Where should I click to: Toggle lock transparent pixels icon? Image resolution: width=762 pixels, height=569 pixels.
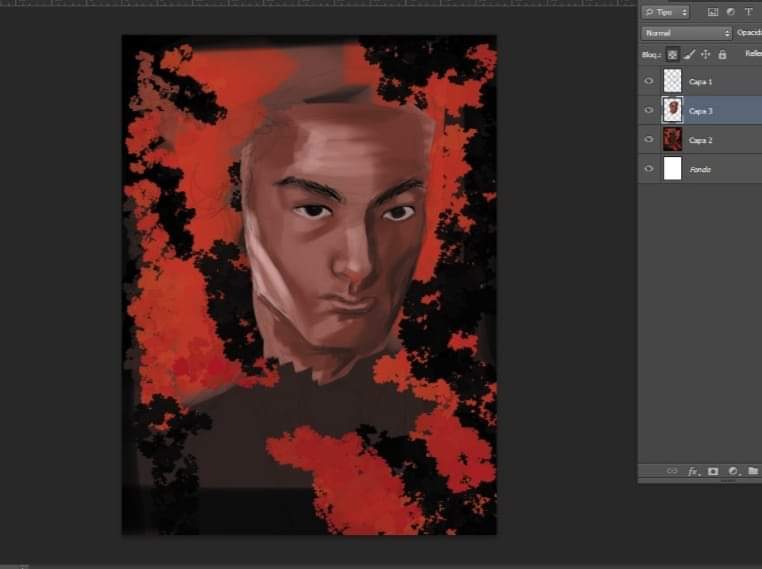(x=672, y=54)
